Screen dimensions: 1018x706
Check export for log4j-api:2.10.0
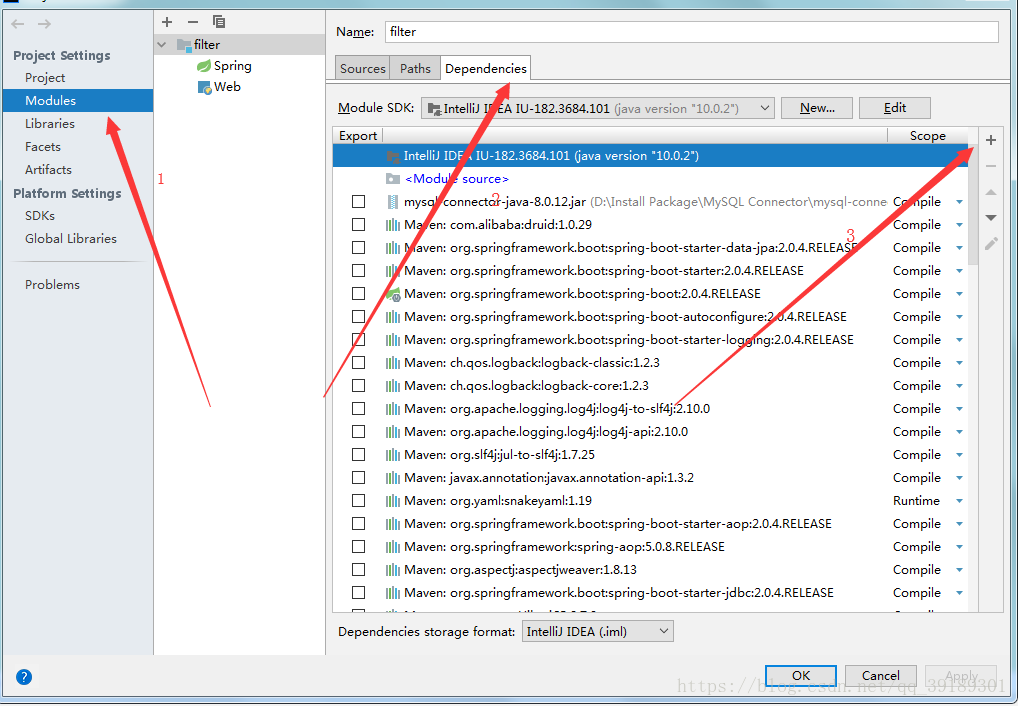click(358, 432)
